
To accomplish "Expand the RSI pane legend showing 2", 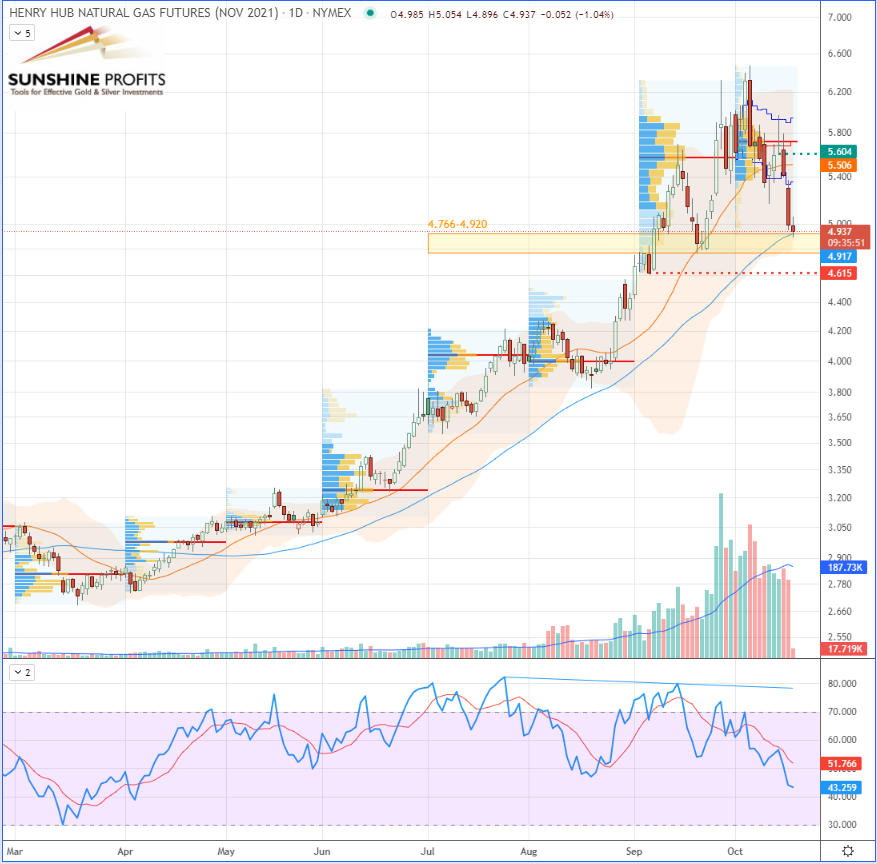I will tap(22, 672).
